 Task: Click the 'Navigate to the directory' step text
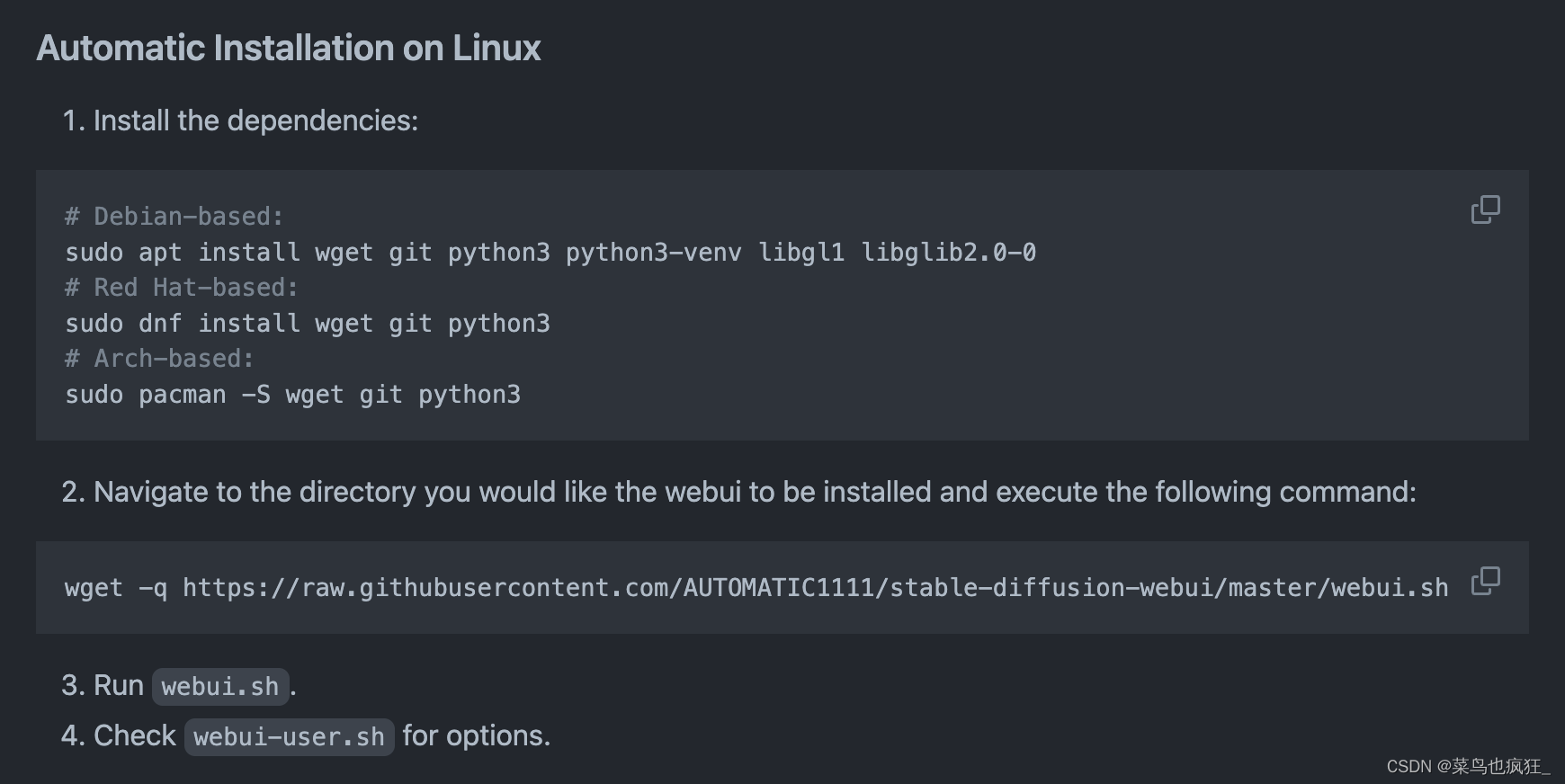pos(755,492)
